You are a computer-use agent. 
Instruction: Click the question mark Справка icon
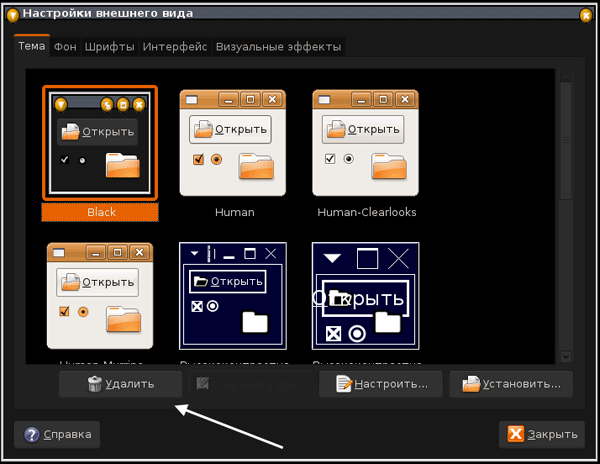(31, 435)
